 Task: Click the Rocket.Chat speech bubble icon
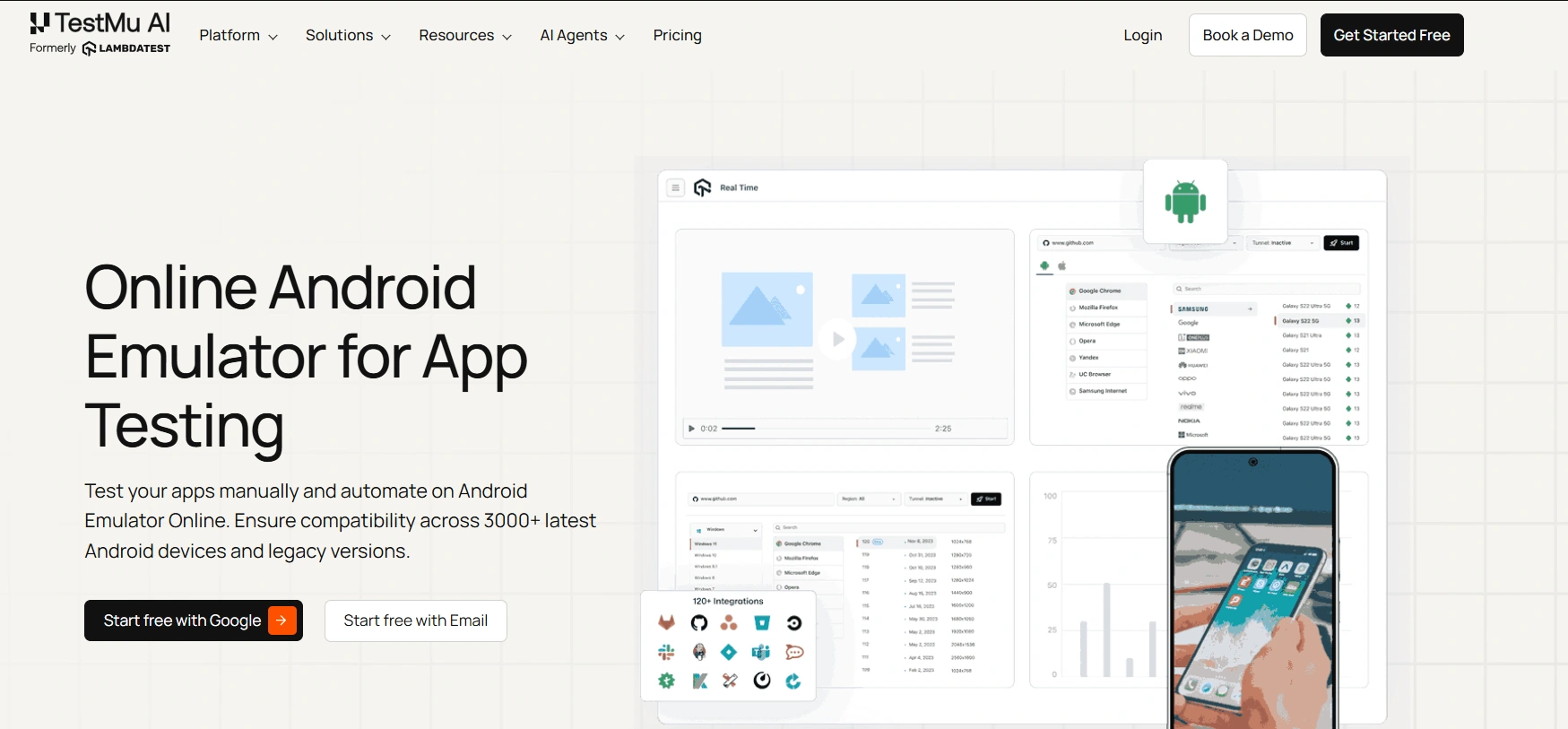coord(794,652)
